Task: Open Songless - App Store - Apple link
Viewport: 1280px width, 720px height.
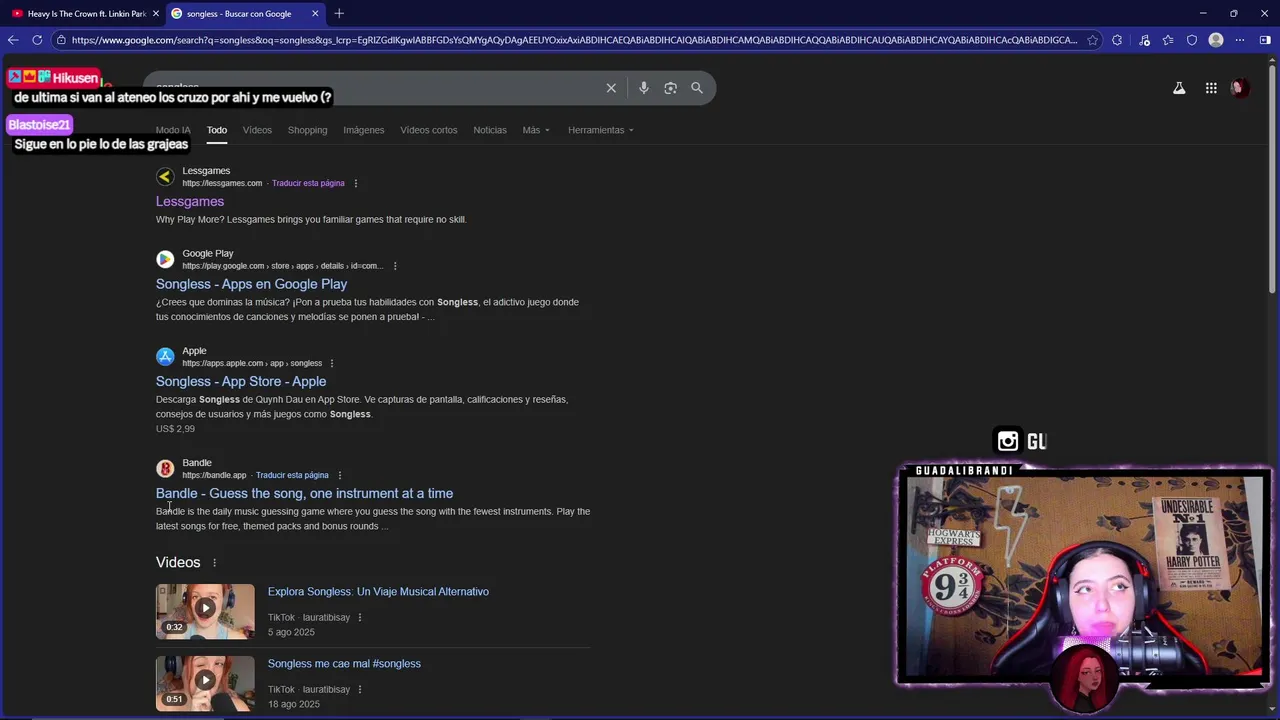Action: pos(241,381)
